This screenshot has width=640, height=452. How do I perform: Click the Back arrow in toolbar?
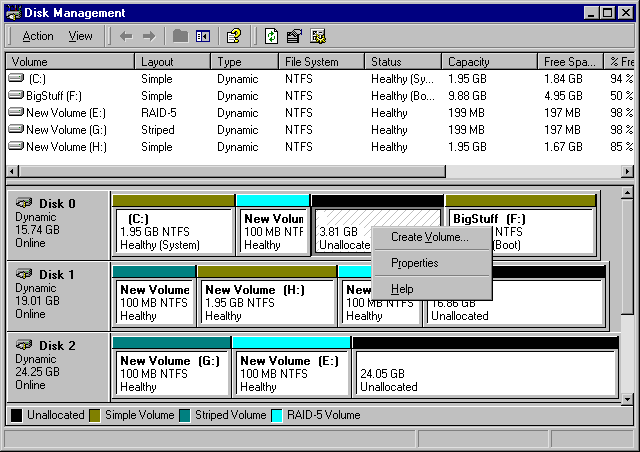(x=126, y=36)
